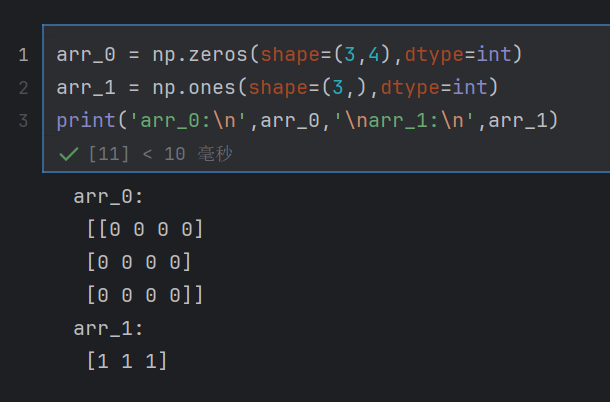
Task: Click the execution count [11] label
Action: (109, 154)
